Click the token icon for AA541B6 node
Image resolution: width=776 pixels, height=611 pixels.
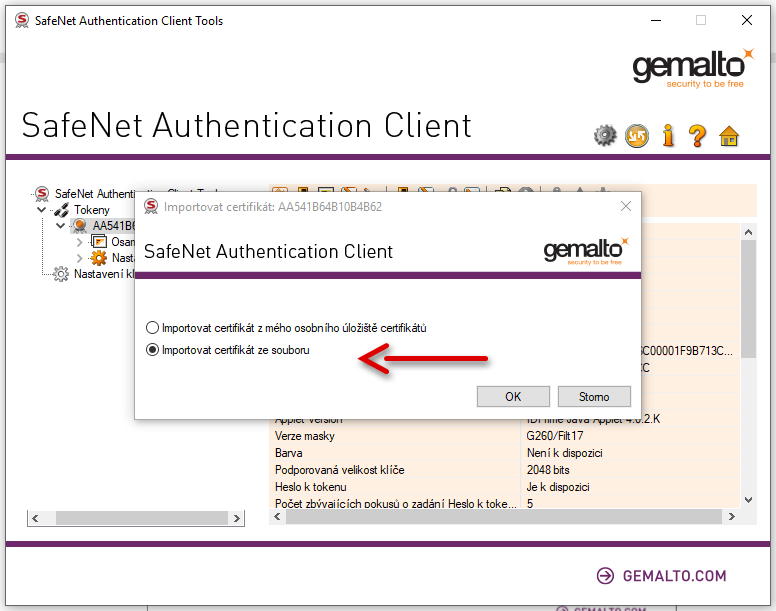79,226
